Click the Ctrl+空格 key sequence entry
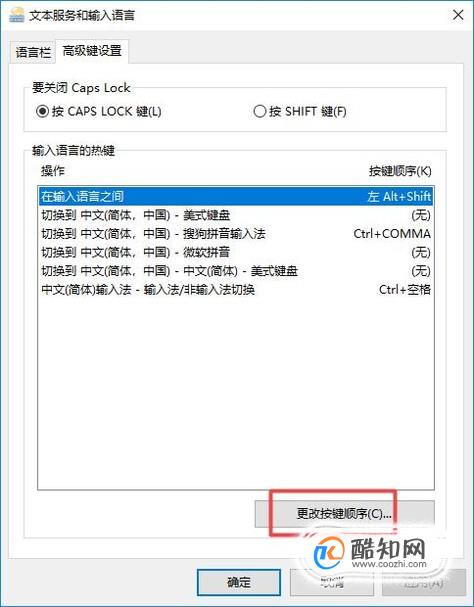This screenshot has width=474, height=607. (x=405, y=289)
